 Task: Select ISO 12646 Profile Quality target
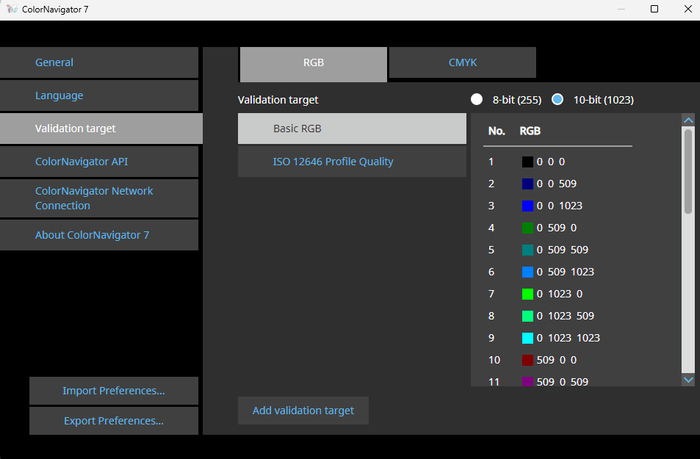click(352, 162)
